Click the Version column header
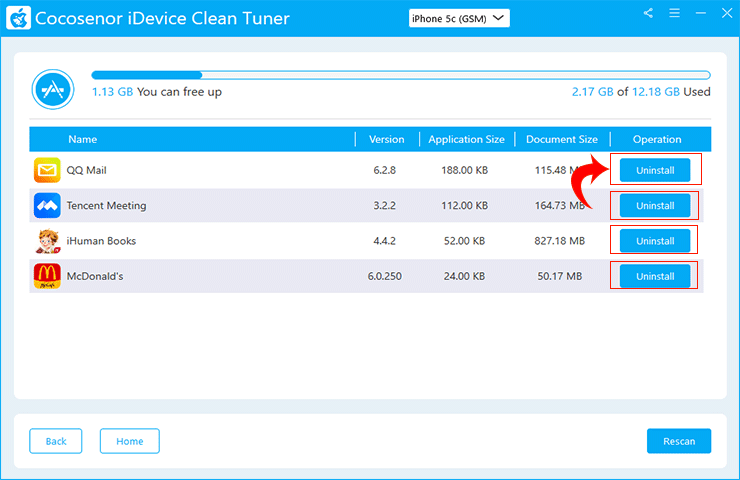 pos(387,139)
